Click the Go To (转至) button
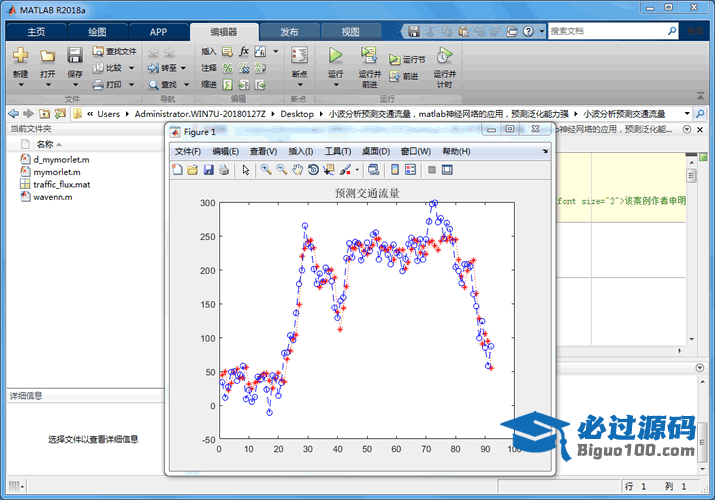The image size is (715, 500). 162,68
